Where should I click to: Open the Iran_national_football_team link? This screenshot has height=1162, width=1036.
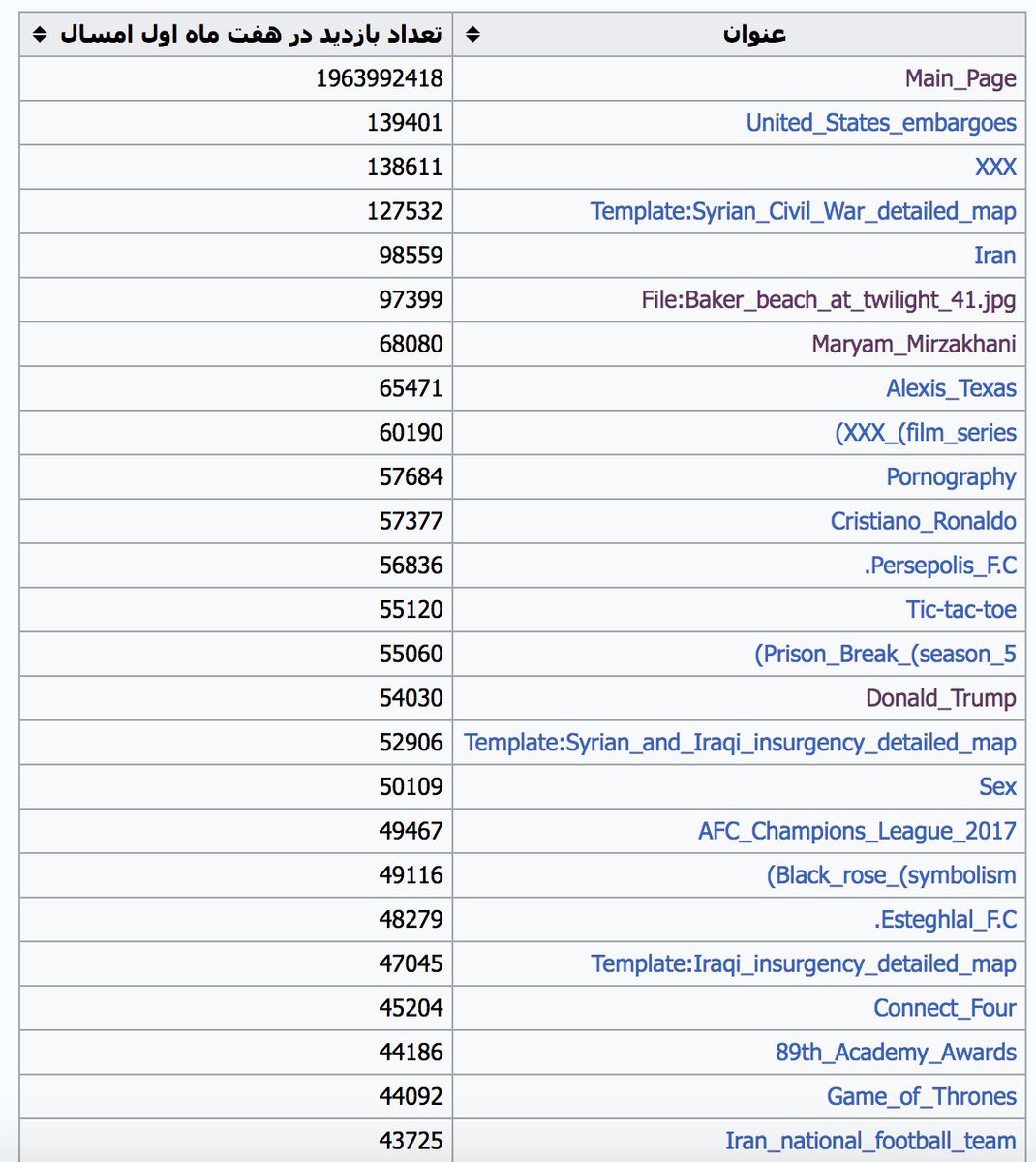click(871, 1141)
